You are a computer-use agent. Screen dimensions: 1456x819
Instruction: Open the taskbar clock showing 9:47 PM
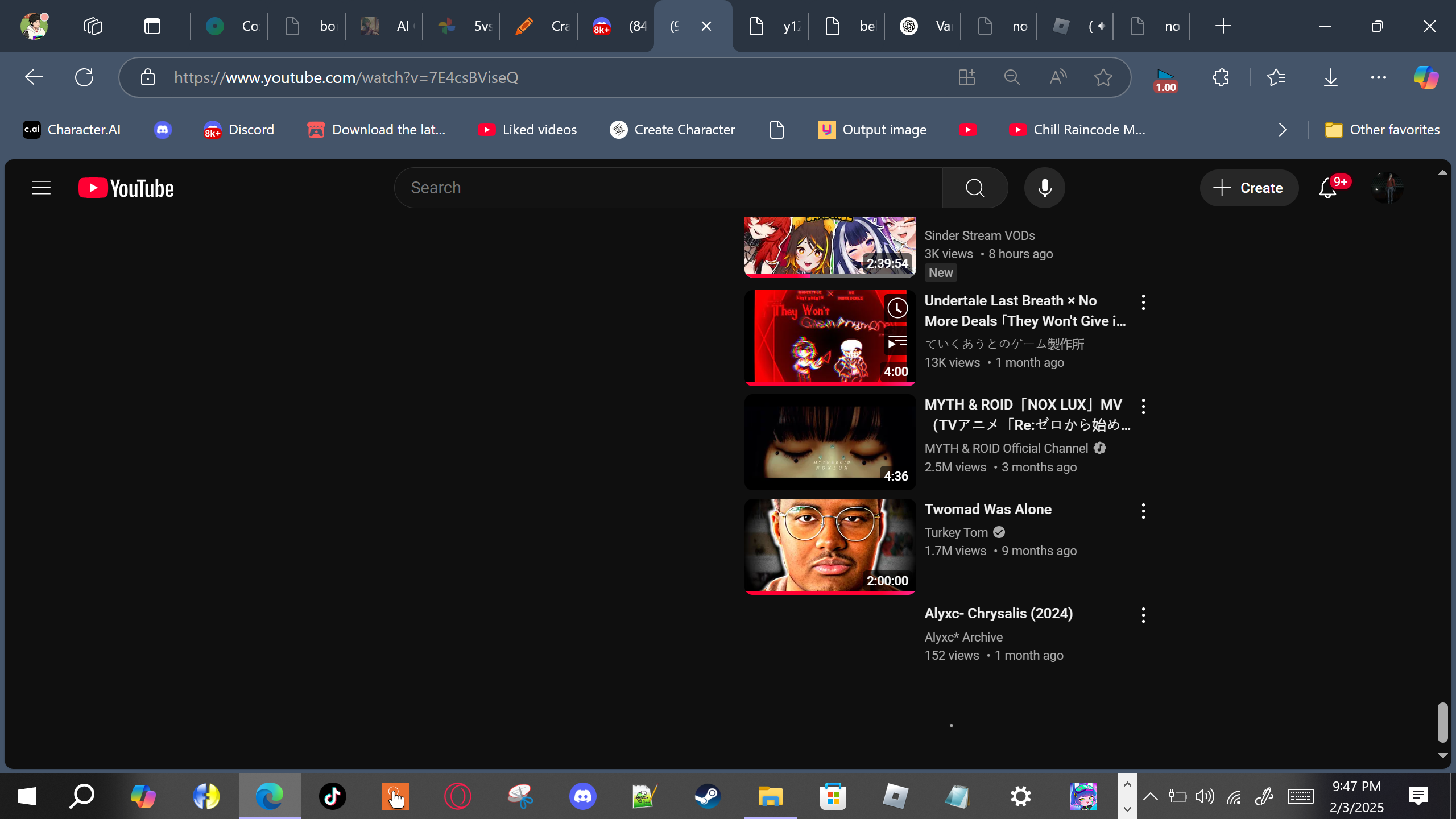1356,796
